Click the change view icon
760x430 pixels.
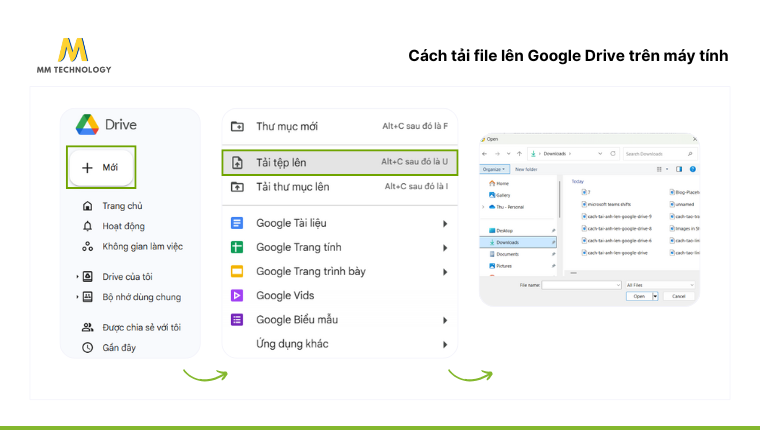pos(659,169)
